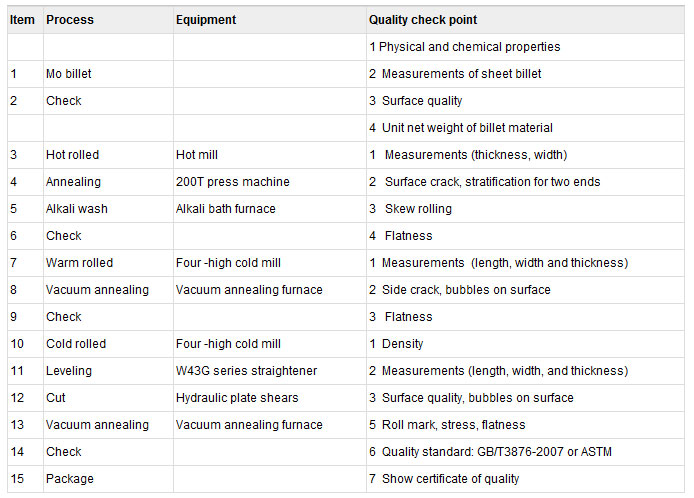694x498 pixels.
Task: Click the Cold rolled process cell
Action: [x=108, y=344]
